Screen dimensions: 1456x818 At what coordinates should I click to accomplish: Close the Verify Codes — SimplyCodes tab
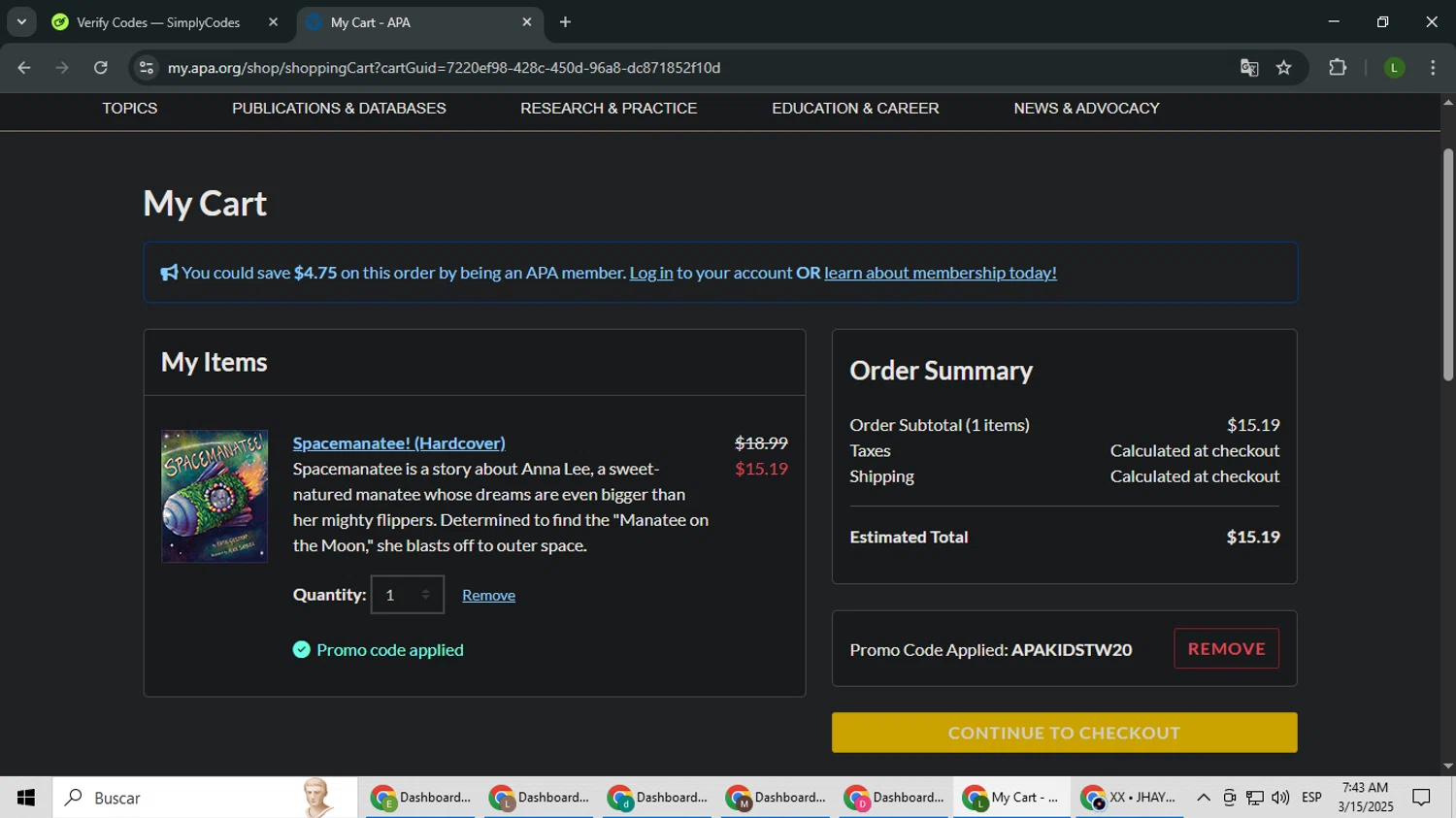tap(273, 22)
